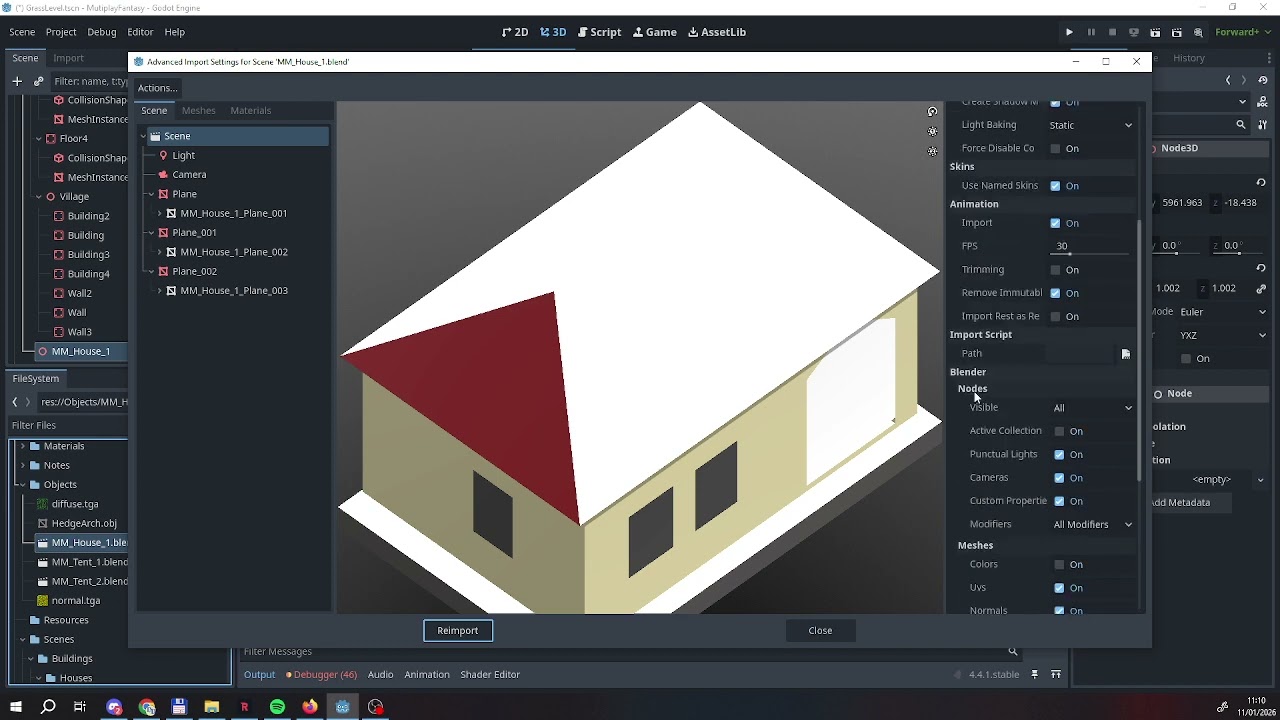Viewport: 1280px width, 720px height.
Task: Enable Import Rest as RESET checkbox
Action: (1055, 317)
